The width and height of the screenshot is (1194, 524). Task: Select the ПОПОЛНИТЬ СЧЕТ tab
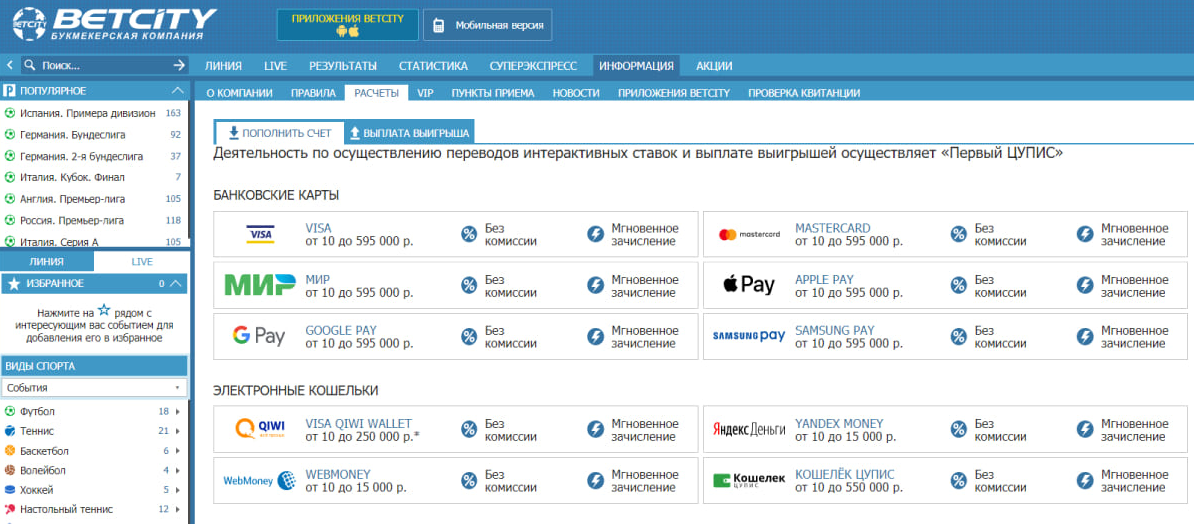tap(279, 133)
